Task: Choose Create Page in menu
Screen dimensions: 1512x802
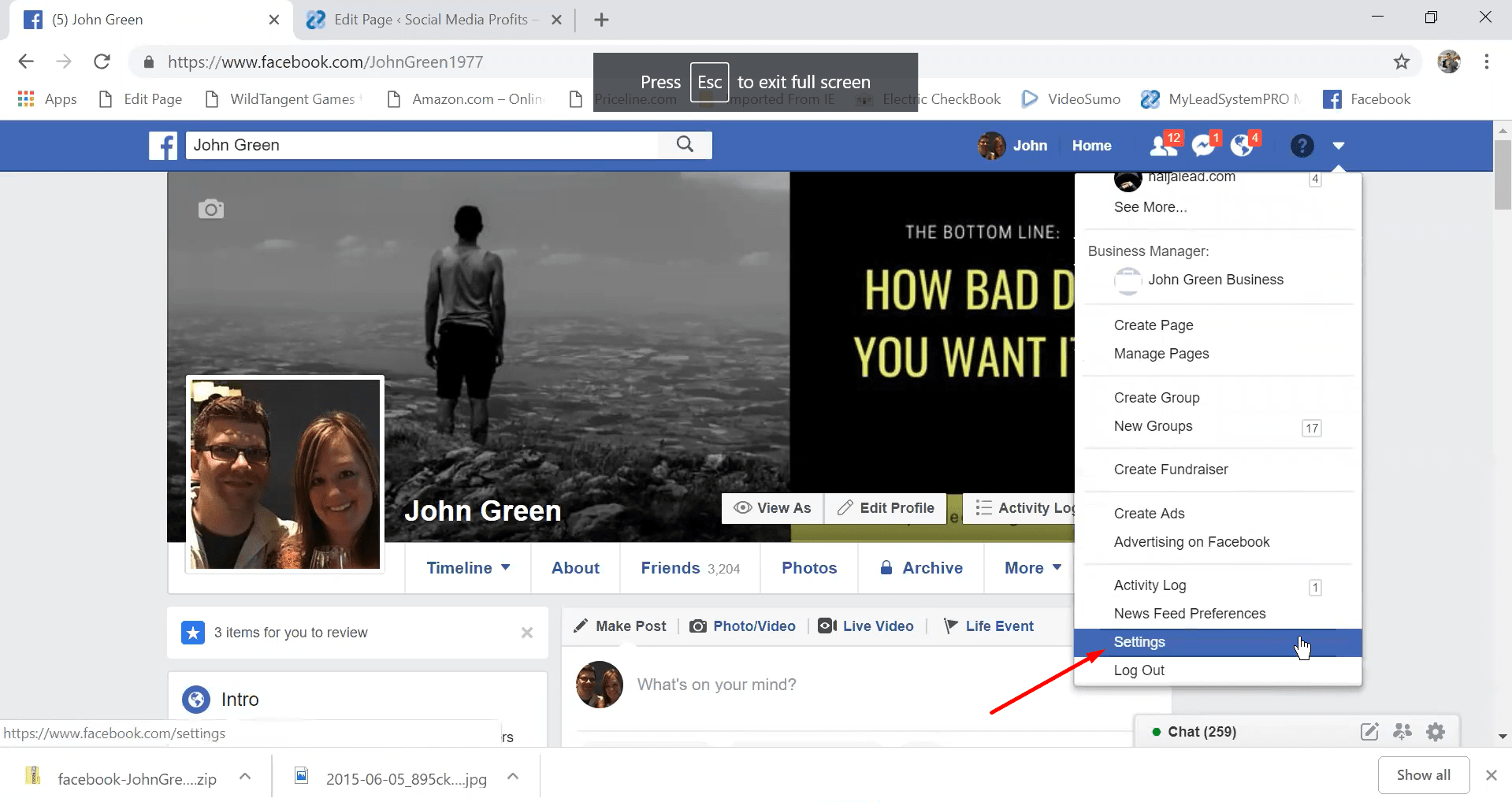Action: pos(1217,325)
